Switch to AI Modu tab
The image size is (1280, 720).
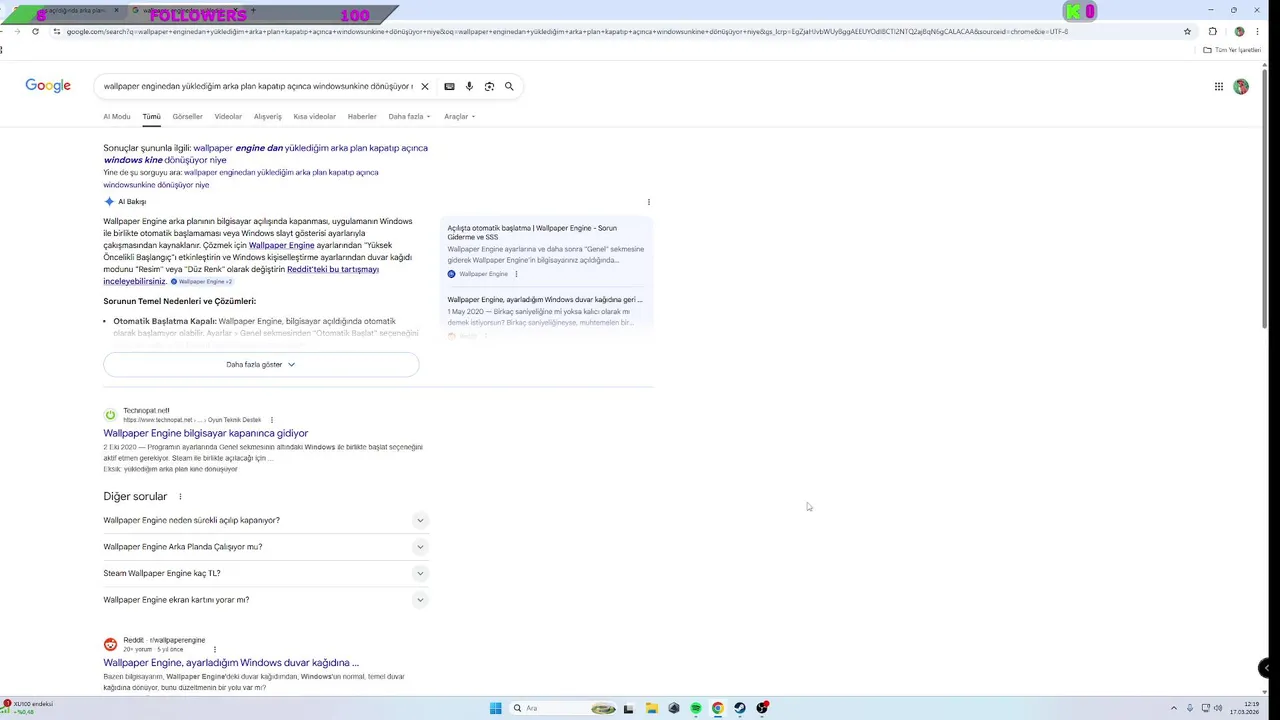click(x=116, y=116)
